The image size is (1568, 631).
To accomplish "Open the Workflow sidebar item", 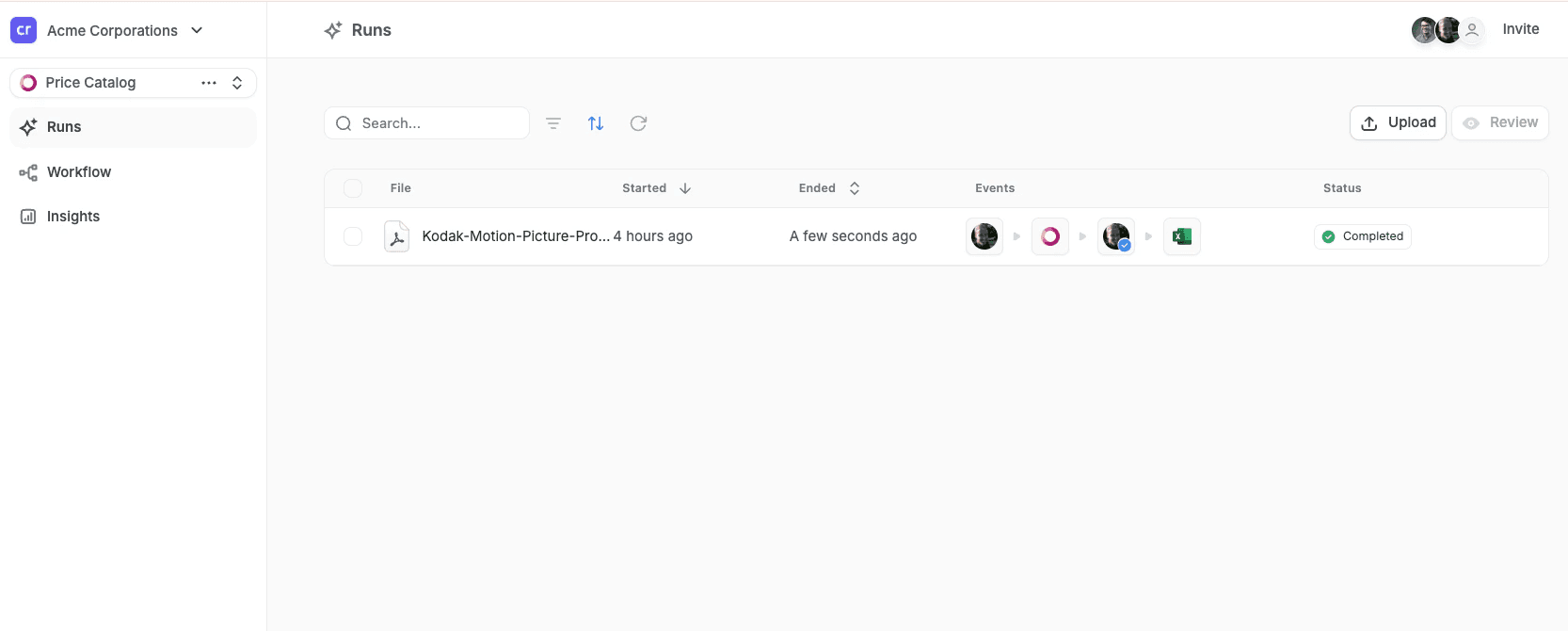I will (x=133, y=172).
